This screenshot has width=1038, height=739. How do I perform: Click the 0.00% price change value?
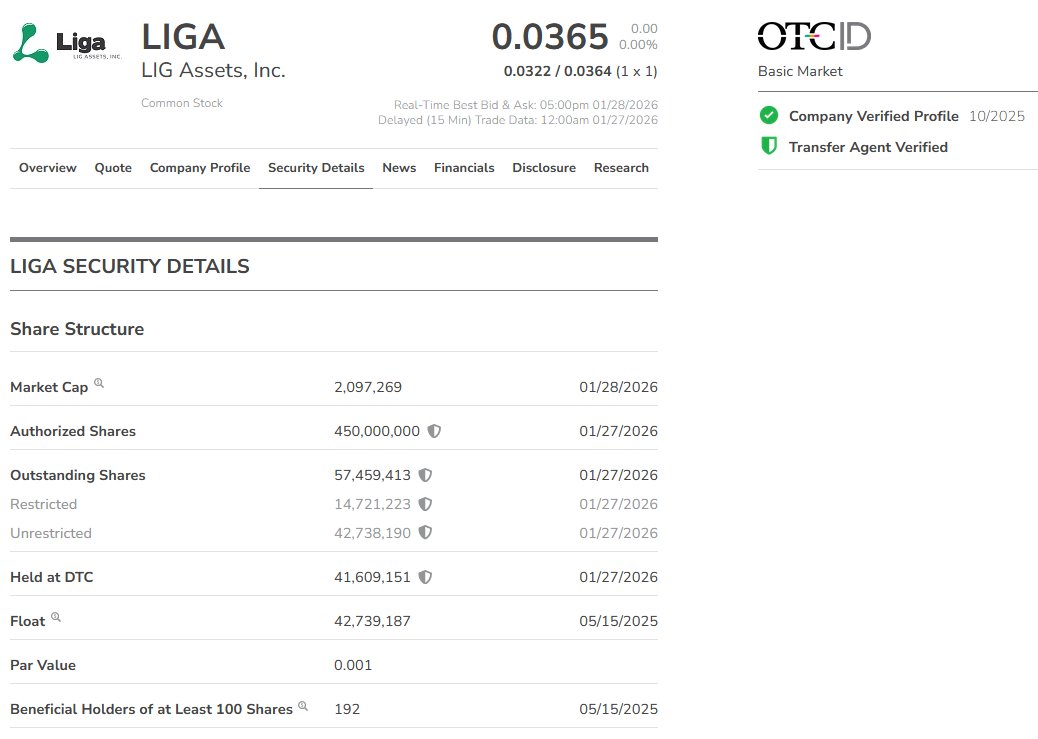638,45
